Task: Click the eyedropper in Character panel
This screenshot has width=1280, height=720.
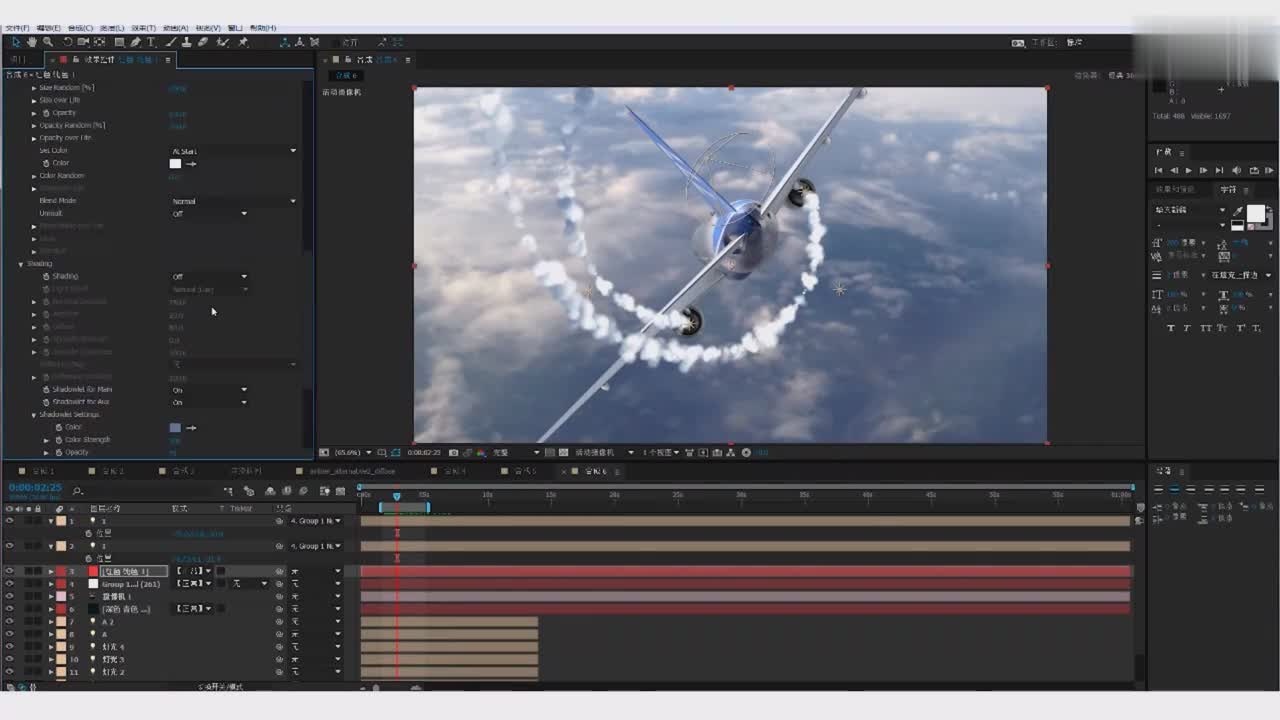Action: (x=1237, y=211)
